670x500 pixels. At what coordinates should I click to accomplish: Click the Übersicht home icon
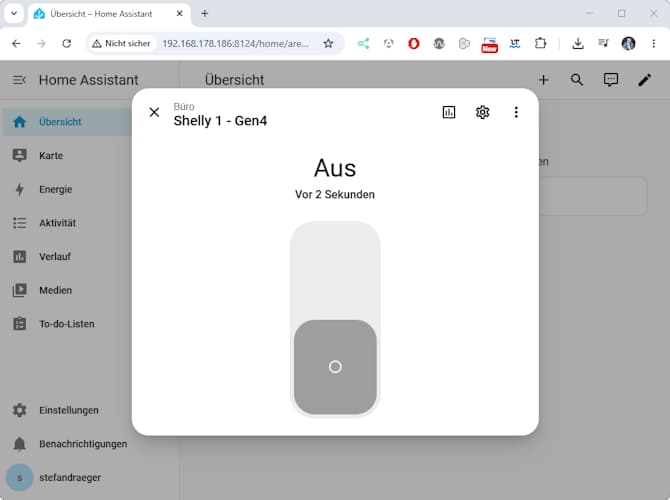(x=19, y=122)
